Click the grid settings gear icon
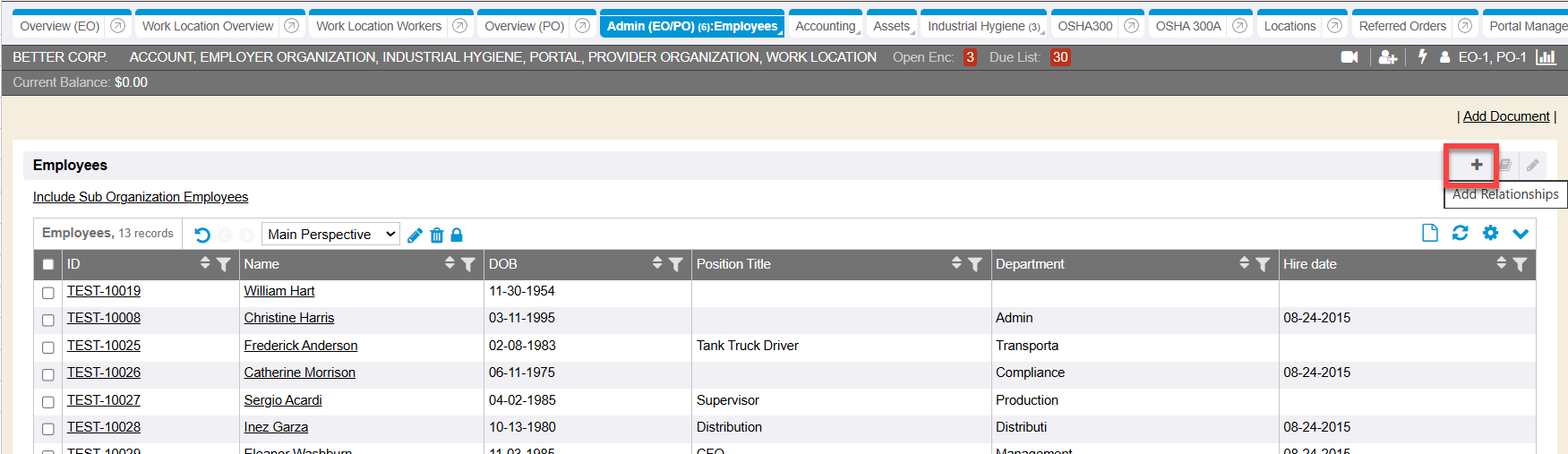1568x454 pixels. click(1490, 233)
